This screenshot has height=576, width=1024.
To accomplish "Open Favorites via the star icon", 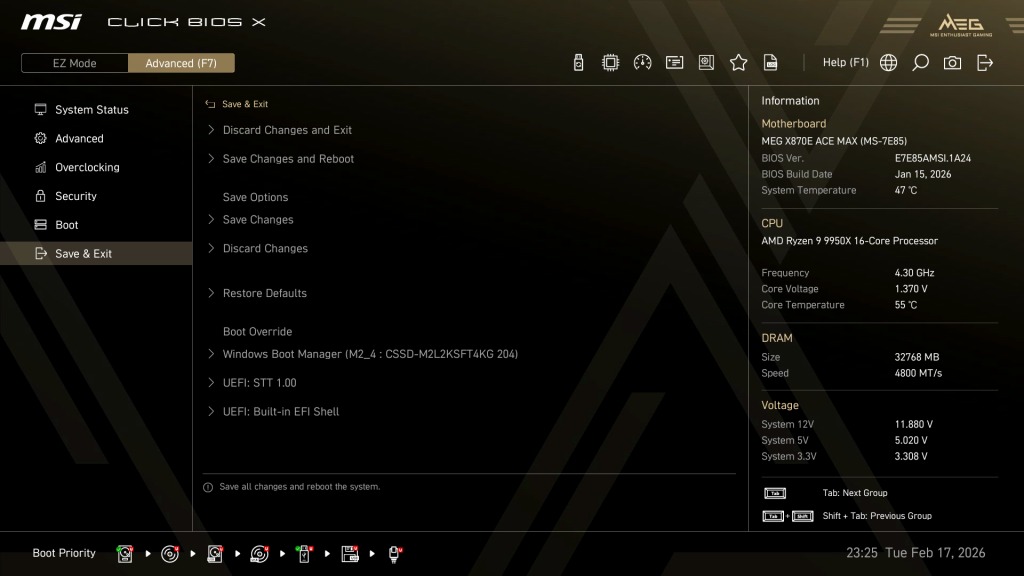I will 738,63.
